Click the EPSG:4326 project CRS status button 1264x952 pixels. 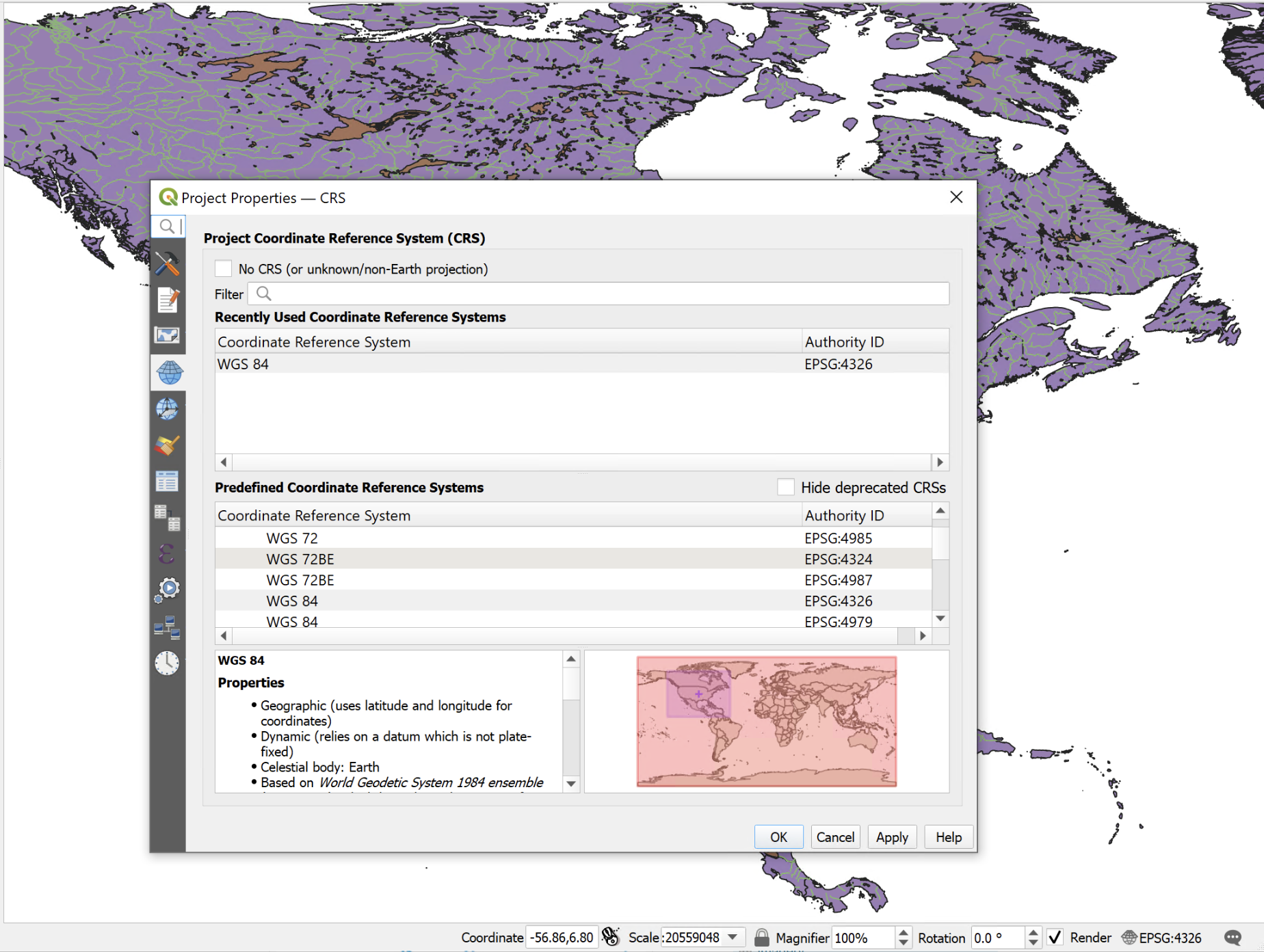pyautogui.click(x=1161, y=938)
